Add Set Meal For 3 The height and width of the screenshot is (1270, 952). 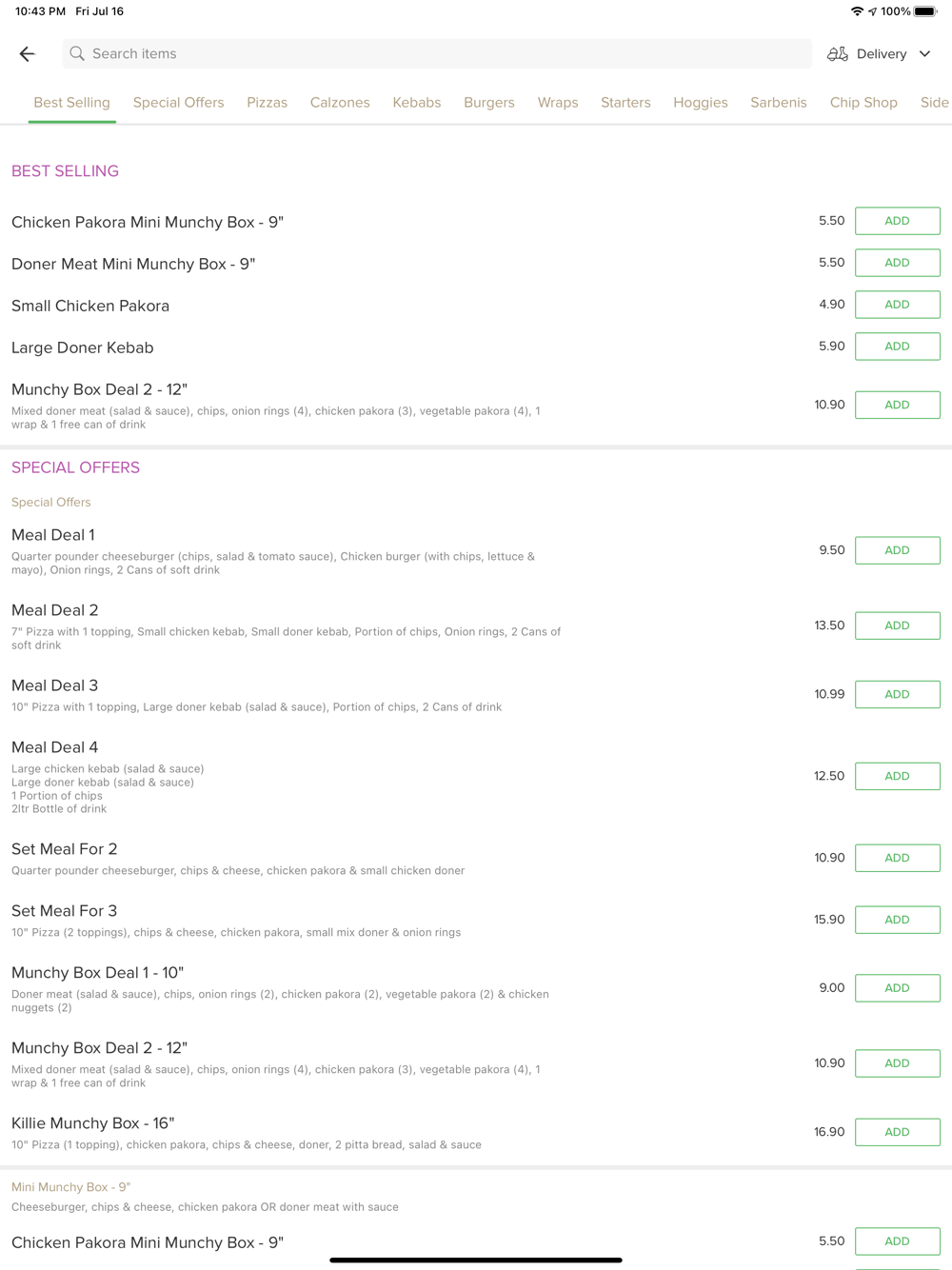(897, 920)
